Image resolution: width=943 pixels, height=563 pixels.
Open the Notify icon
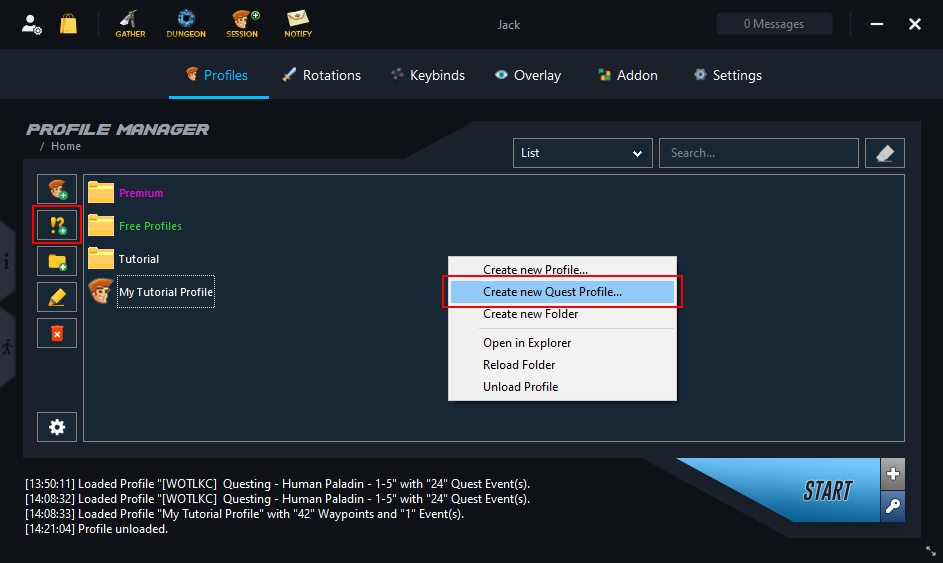(x=297, y=24)
